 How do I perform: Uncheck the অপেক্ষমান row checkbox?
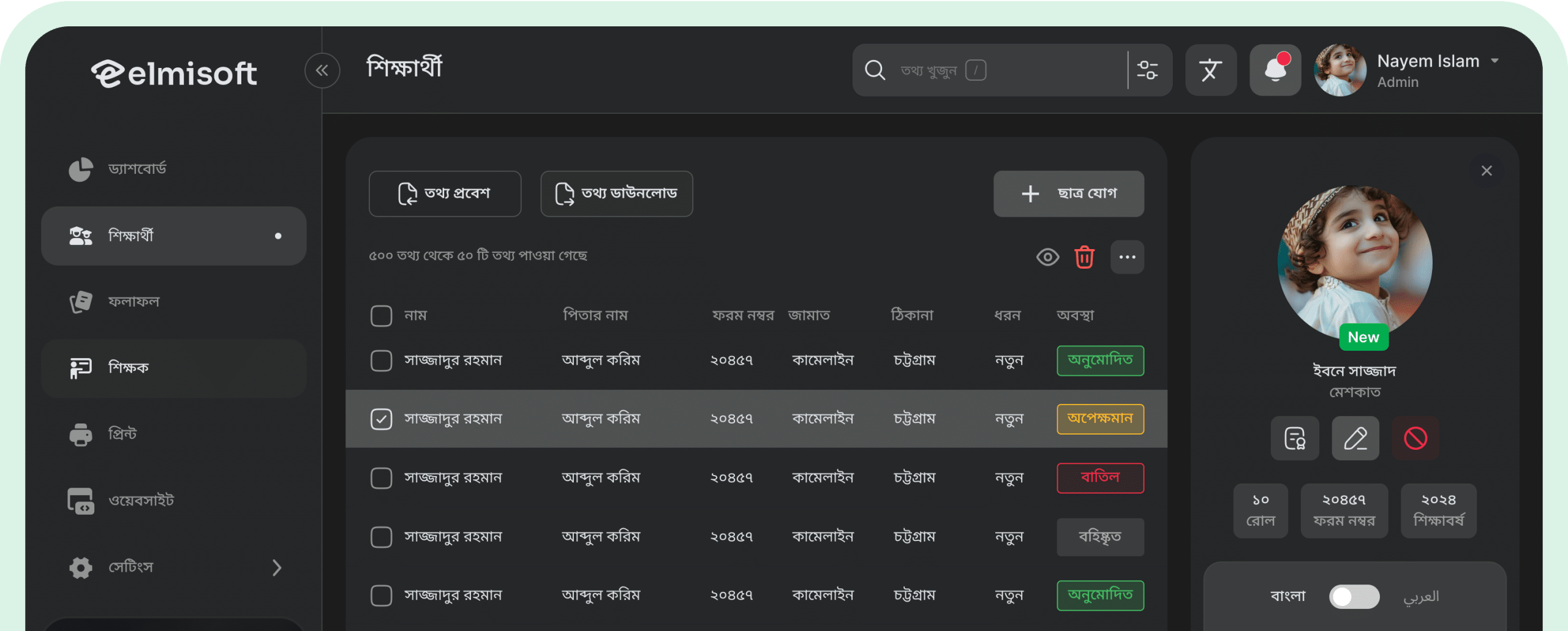(381, 419)
